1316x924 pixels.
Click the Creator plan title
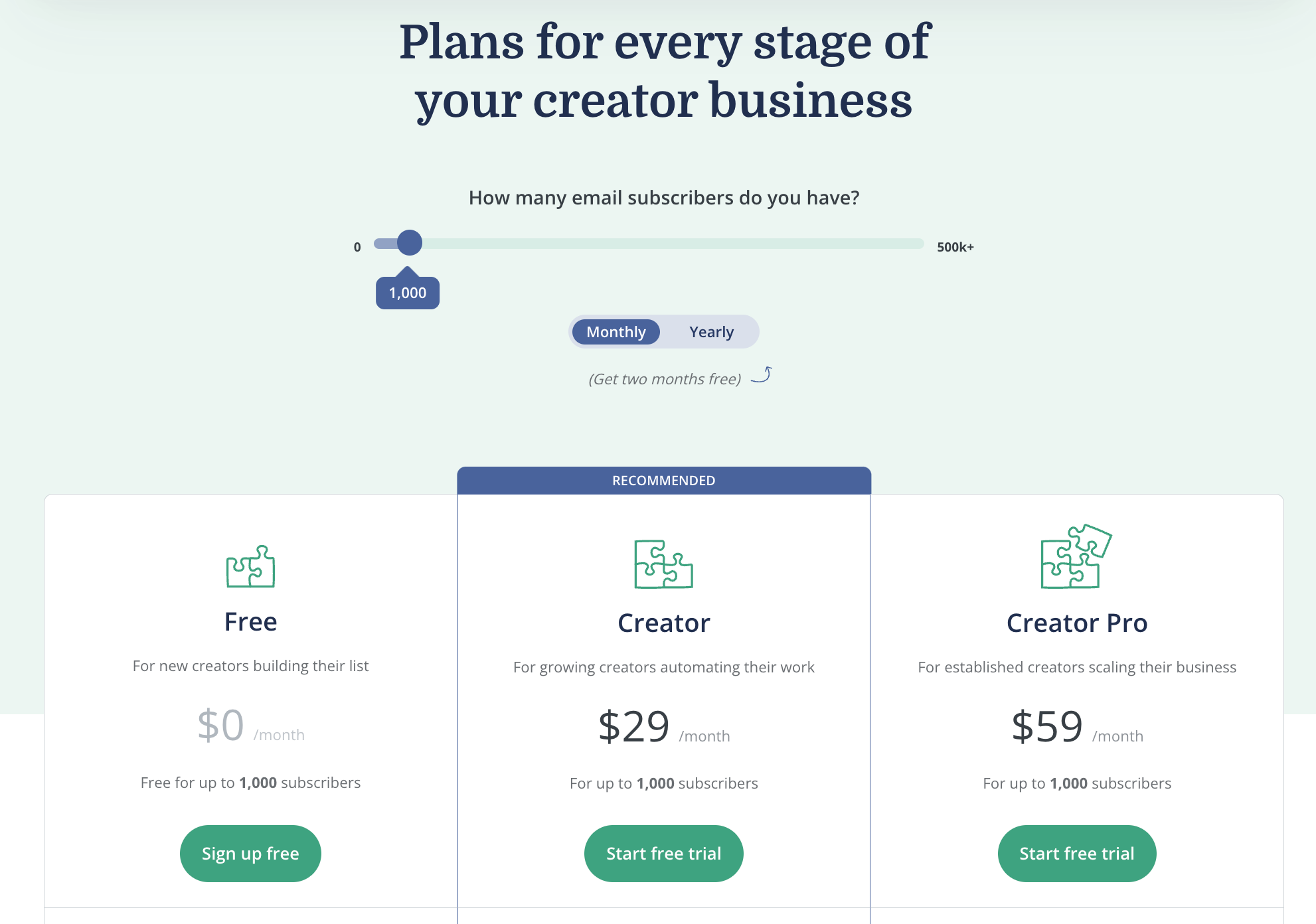(663, 623)
